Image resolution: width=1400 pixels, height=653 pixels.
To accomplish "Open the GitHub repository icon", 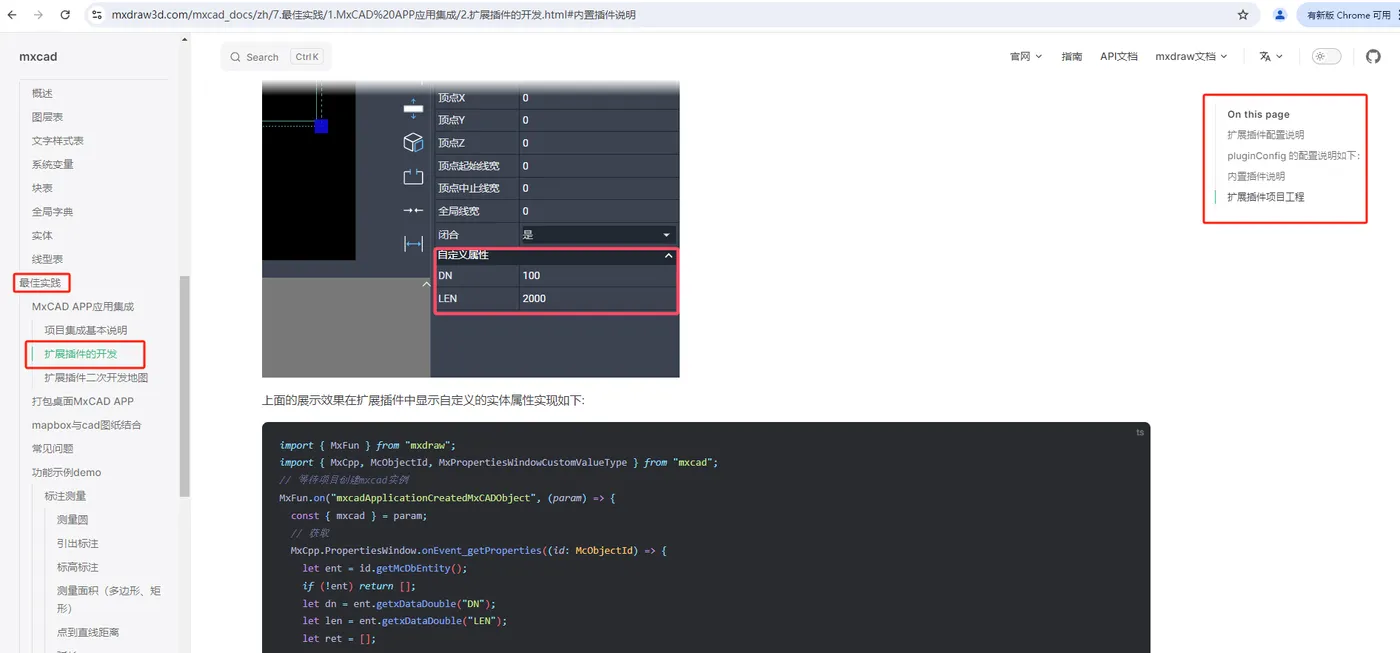I will tap(1373, 56).
